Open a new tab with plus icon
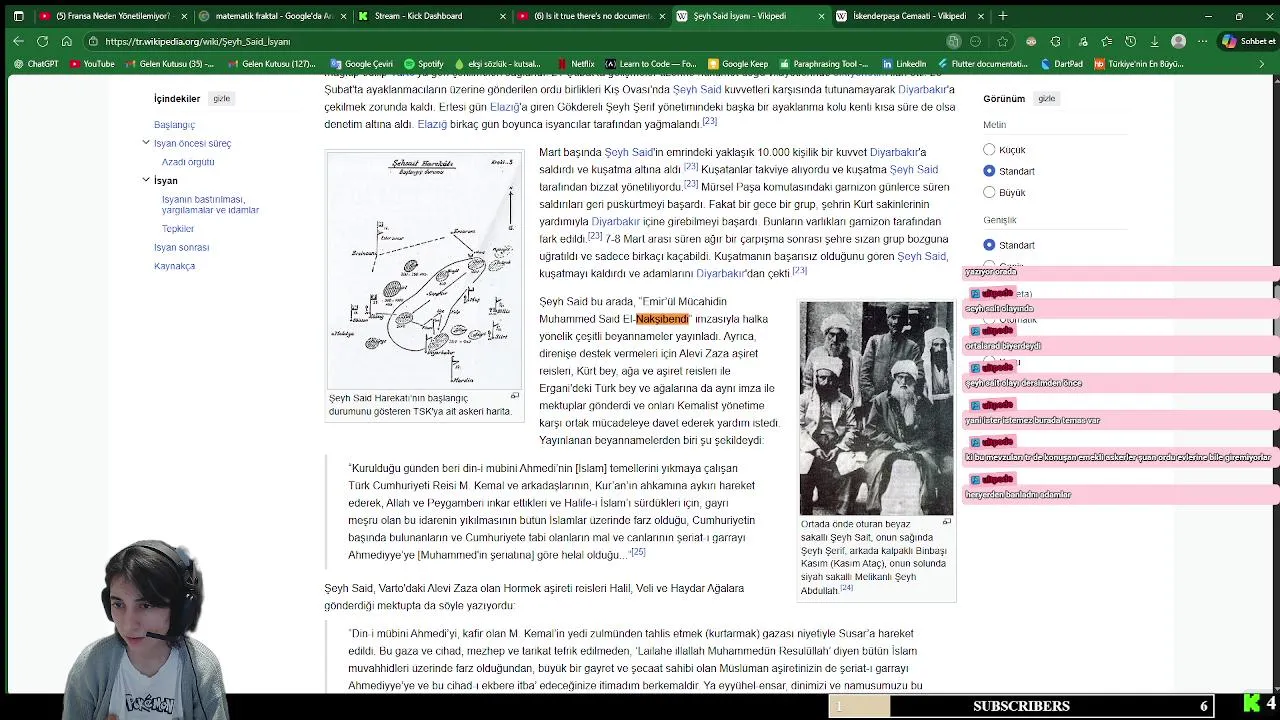This screenshot has height=720, width=1280. coord(1003,16)
